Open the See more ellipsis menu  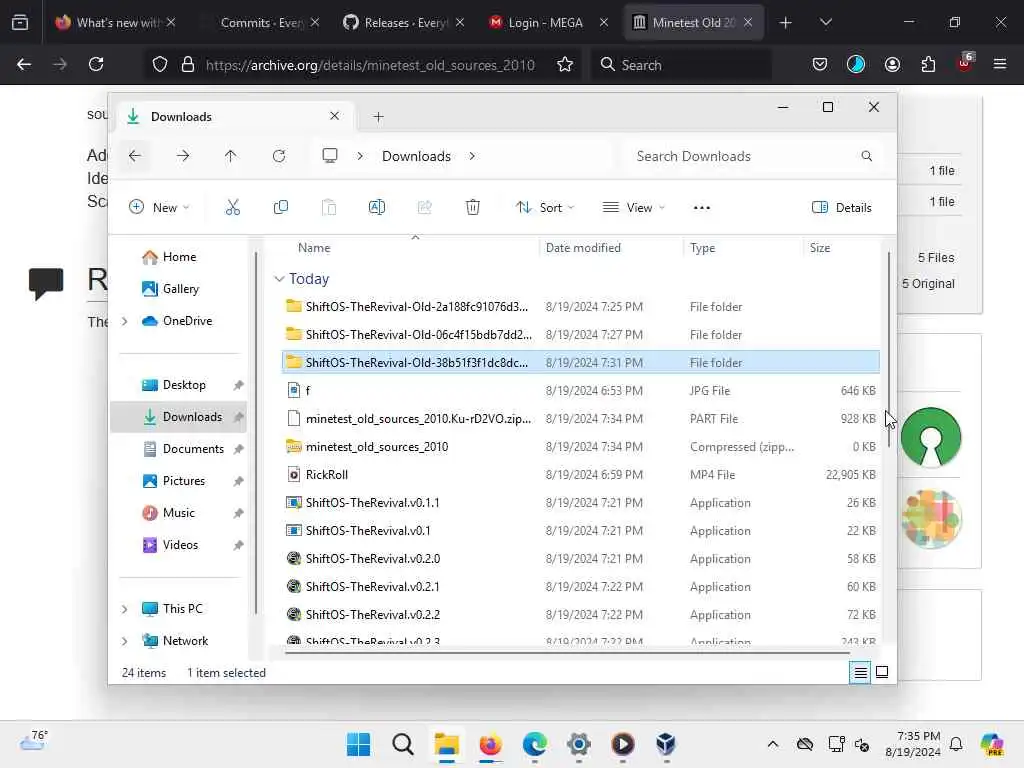pyautogui.click(x=701, y=208)
